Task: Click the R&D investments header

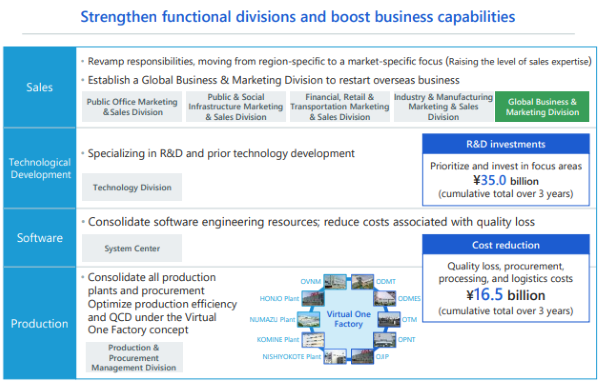Action: pos(505,144)
